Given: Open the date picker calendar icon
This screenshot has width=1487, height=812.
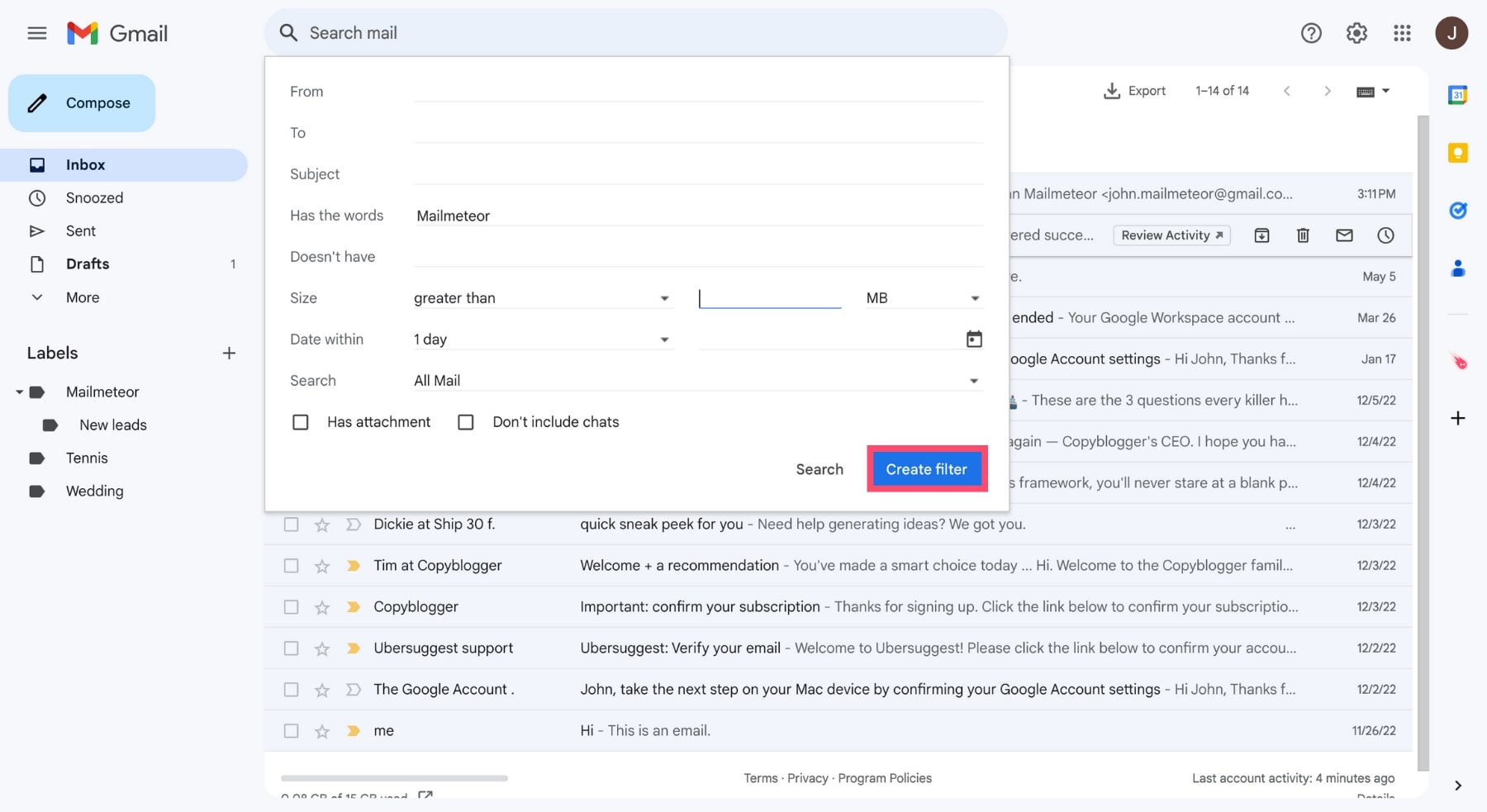Looking at the screenshot, I should (974, 339).
